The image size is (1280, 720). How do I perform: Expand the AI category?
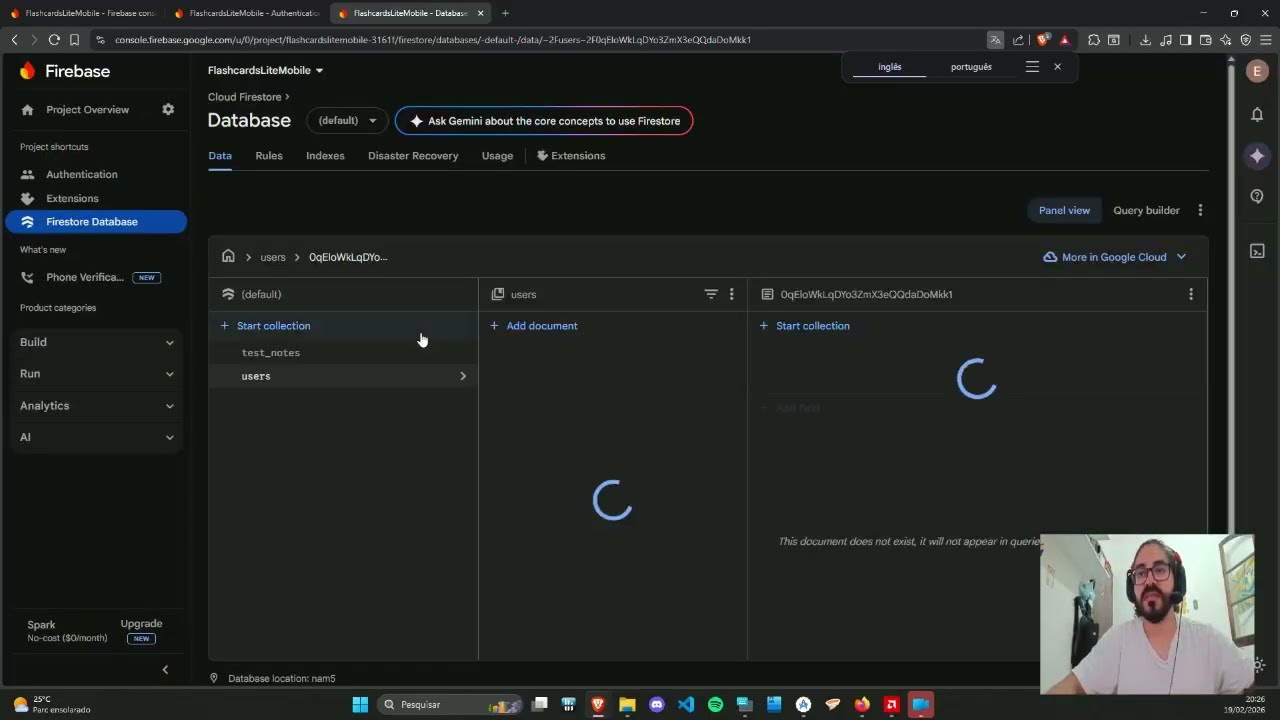[96, 437]
